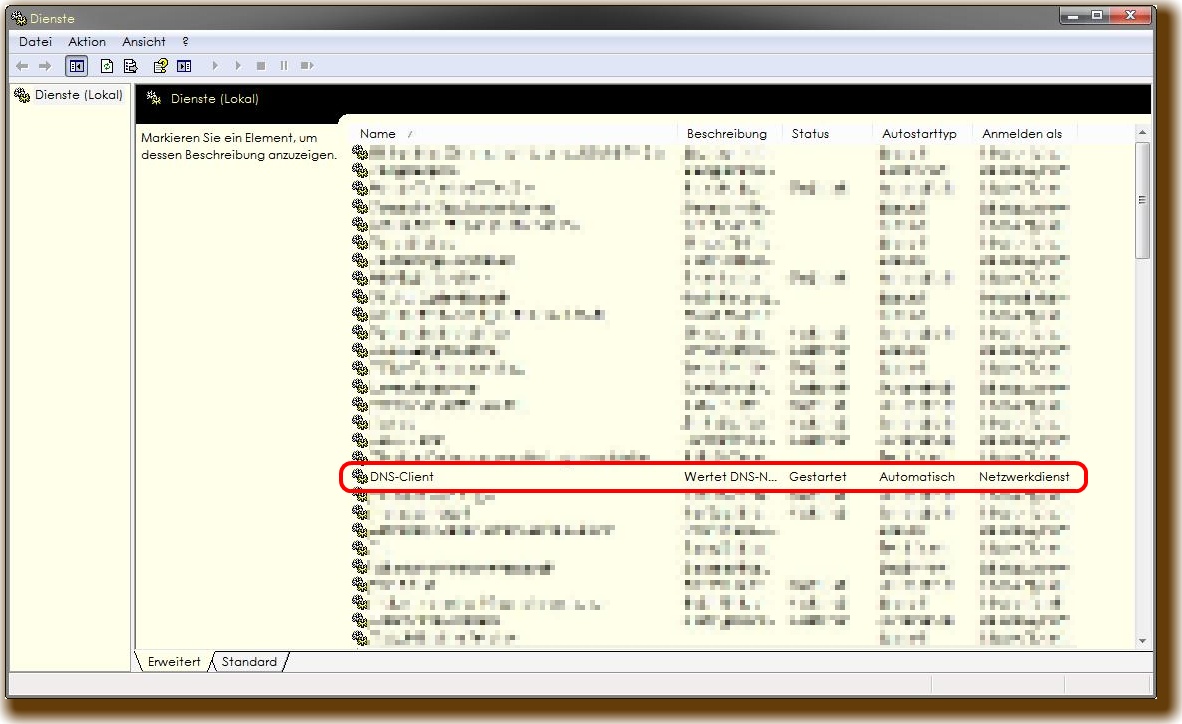Click the scroll down arrow of the list
Image resolution: width=1182 pixels, height=724 pixels.
[1142, 641]
